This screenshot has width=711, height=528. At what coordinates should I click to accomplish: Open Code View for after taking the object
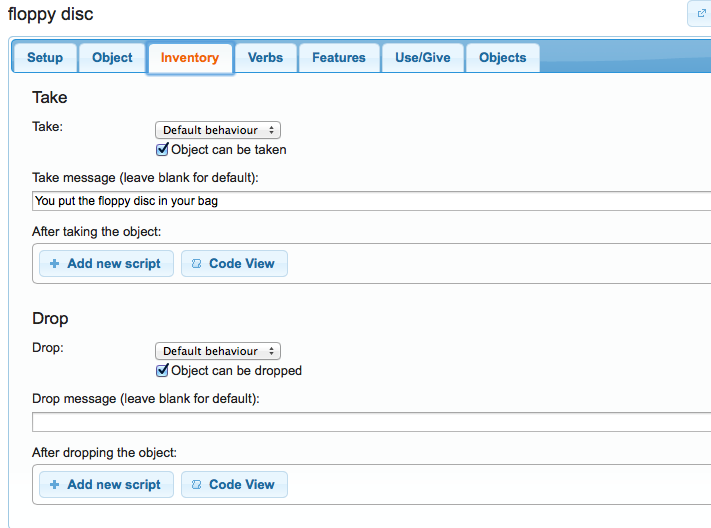[234, 264]
